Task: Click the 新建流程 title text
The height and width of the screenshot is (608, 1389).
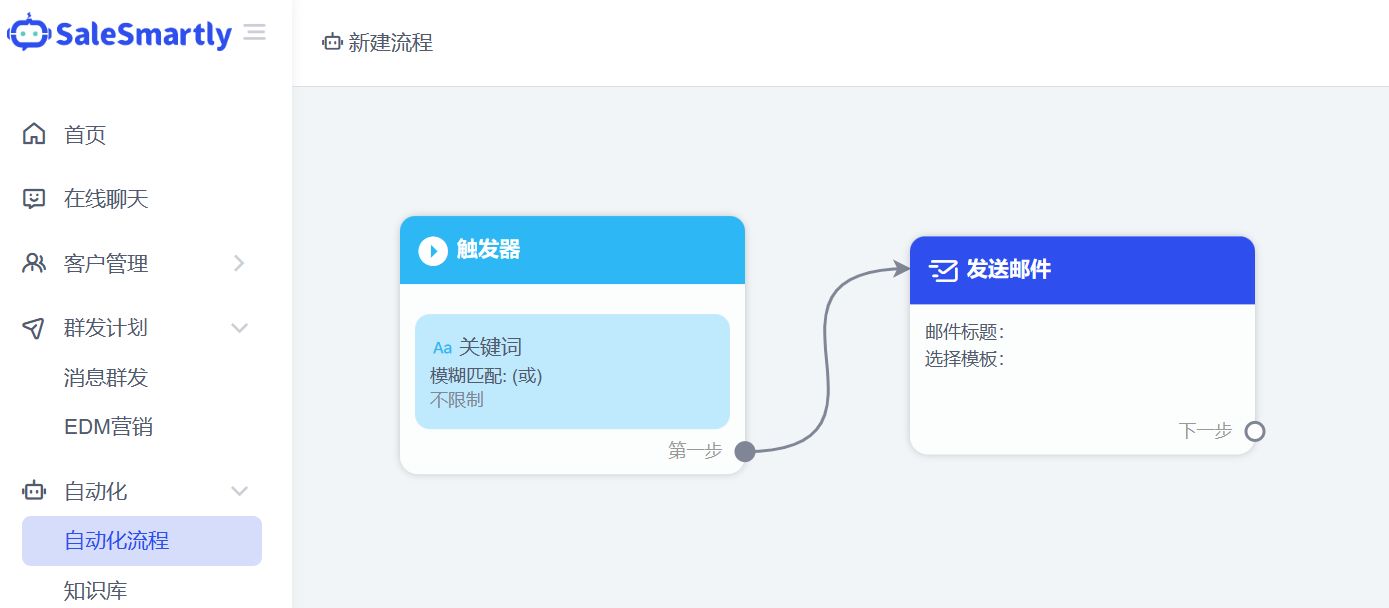Action: (391, 43)
